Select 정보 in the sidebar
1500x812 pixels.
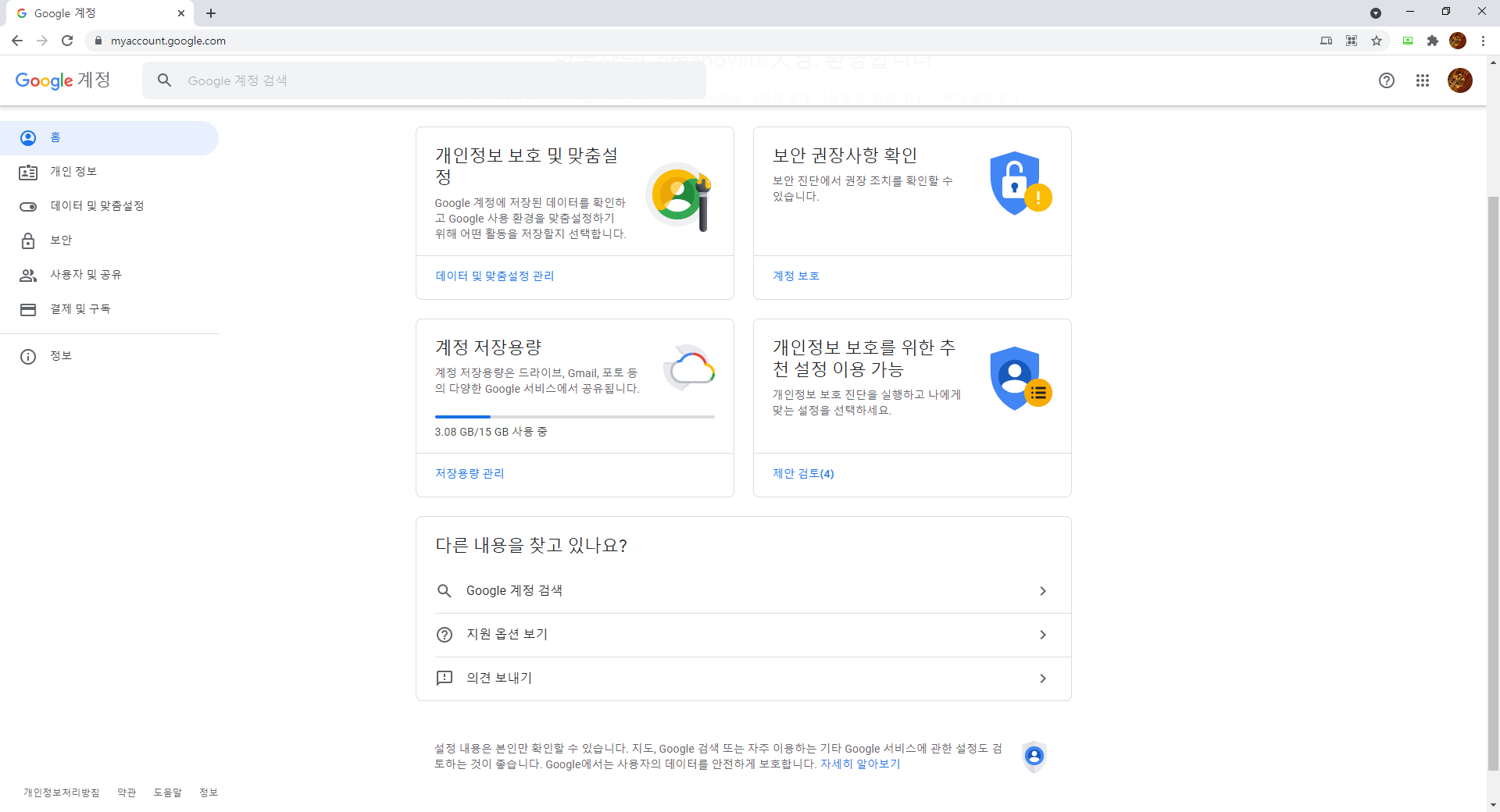pyautogui.click(x=109, y=357)
